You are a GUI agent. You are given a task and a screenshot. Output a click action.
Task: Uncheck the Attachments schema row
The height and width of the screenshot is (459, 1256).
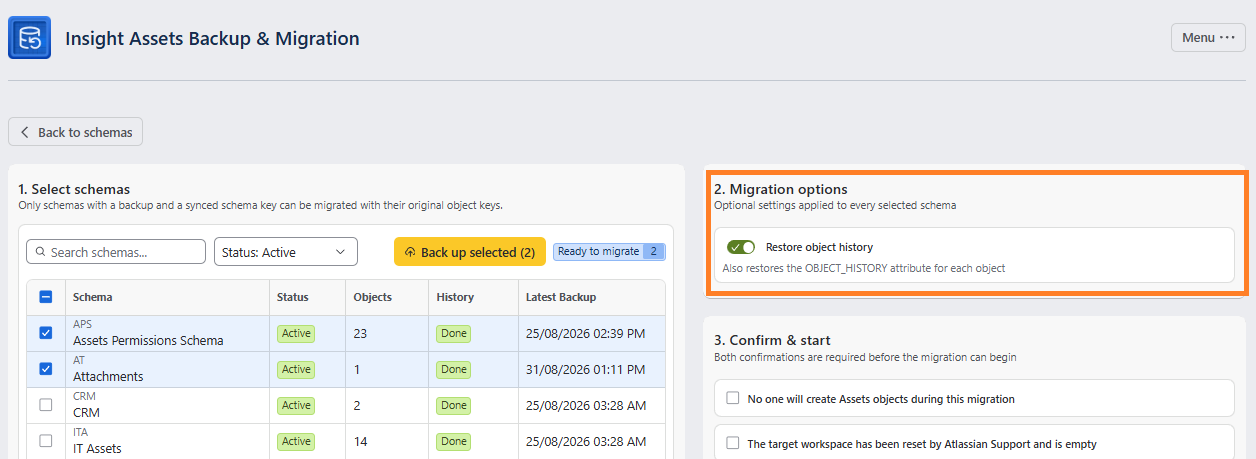click(x=45, y=369)
